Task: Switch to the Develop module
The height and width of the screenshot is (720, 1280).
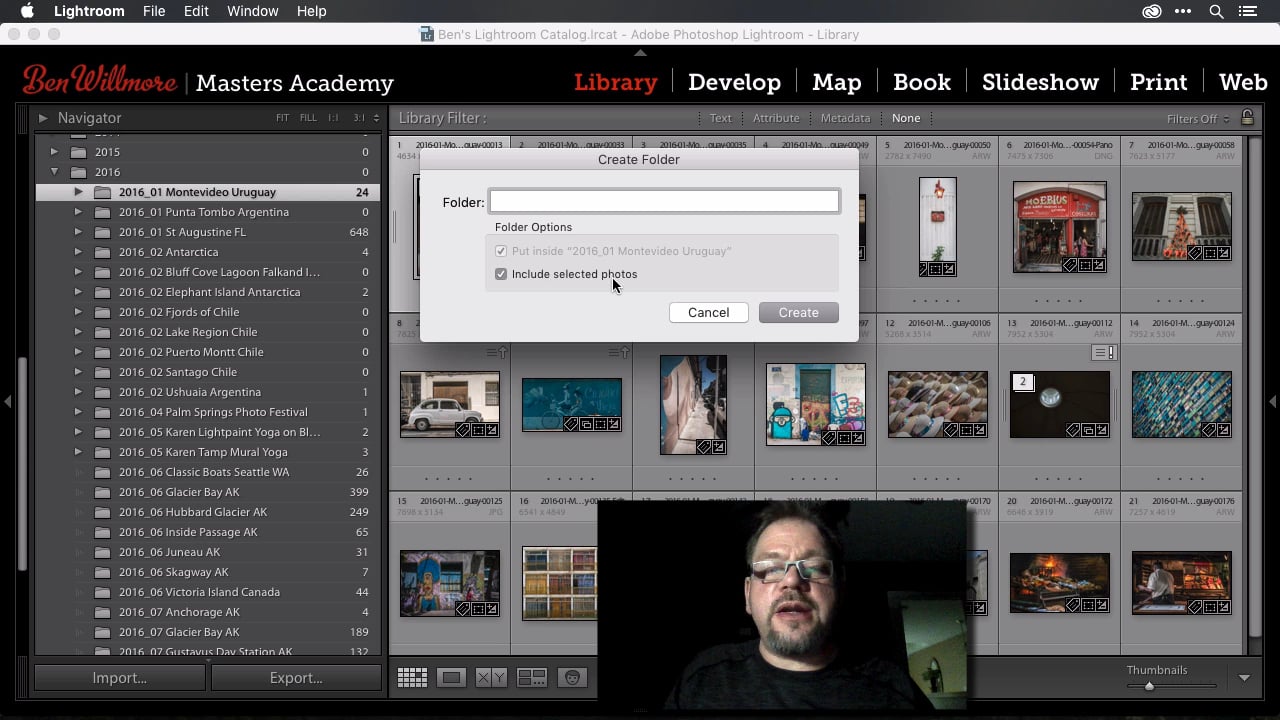Action: pos(734,82)
